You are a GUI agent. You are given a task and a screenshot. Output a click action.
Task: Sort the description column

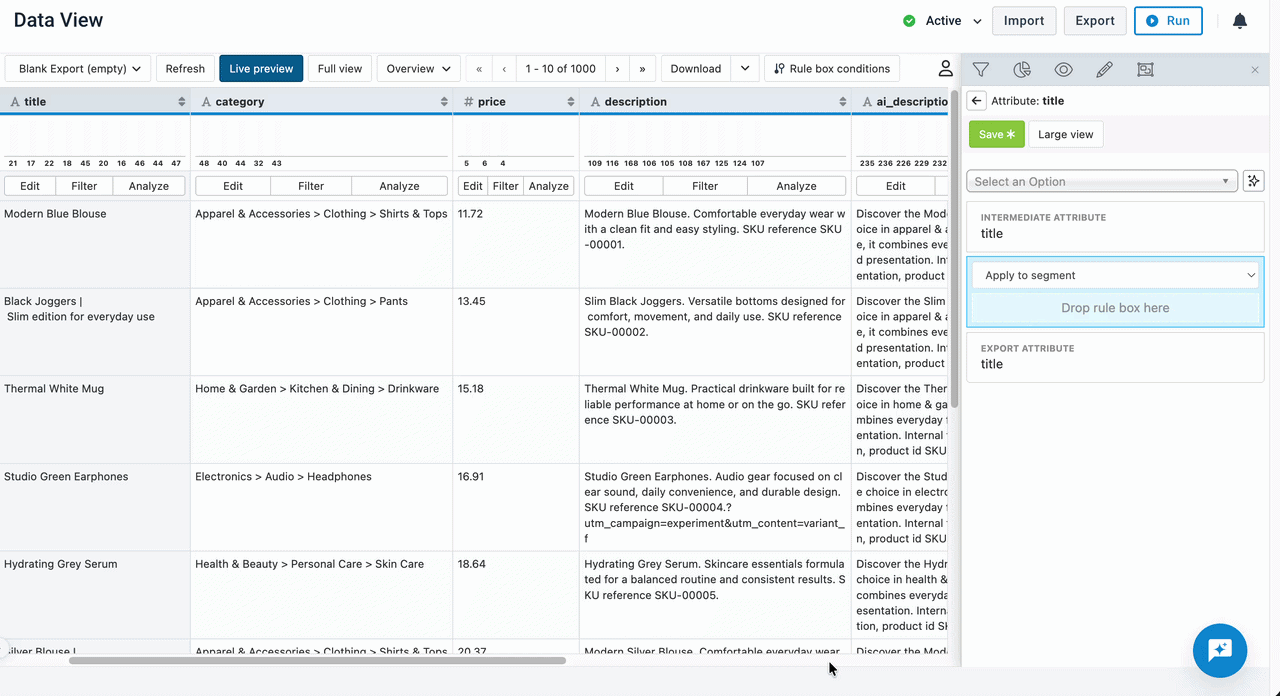(843, 102)
